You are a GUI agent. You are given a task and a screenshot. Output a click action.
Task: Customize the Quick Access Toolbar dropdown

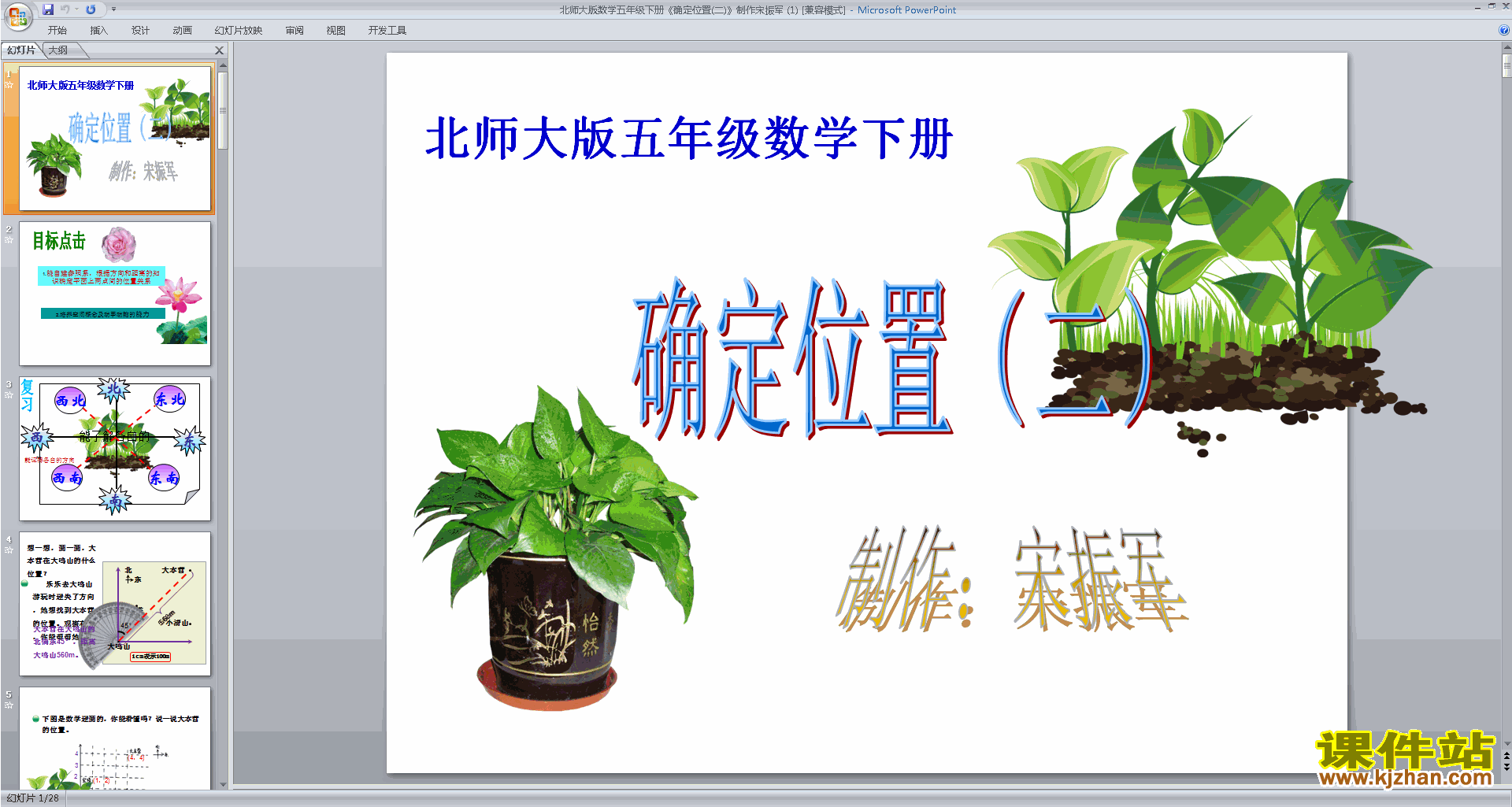113,9
